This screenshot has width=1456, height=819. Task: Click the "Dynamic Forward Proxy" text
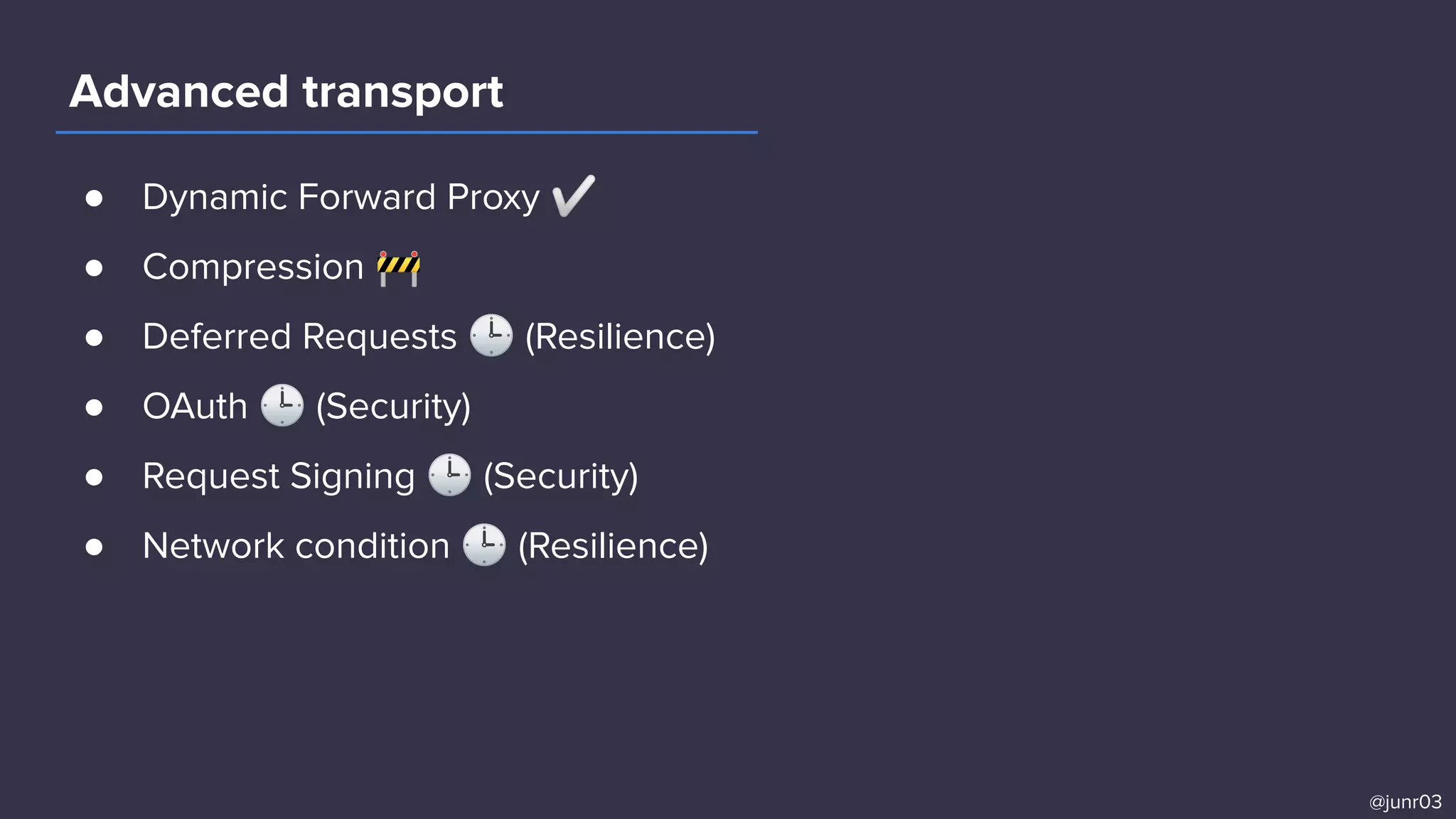341,197
